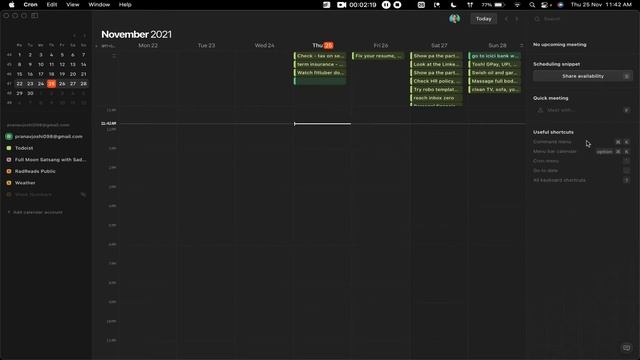Select day 15 in the mini calendar
The height and width of the screenshot is (360, 640).
coord(19,74)
